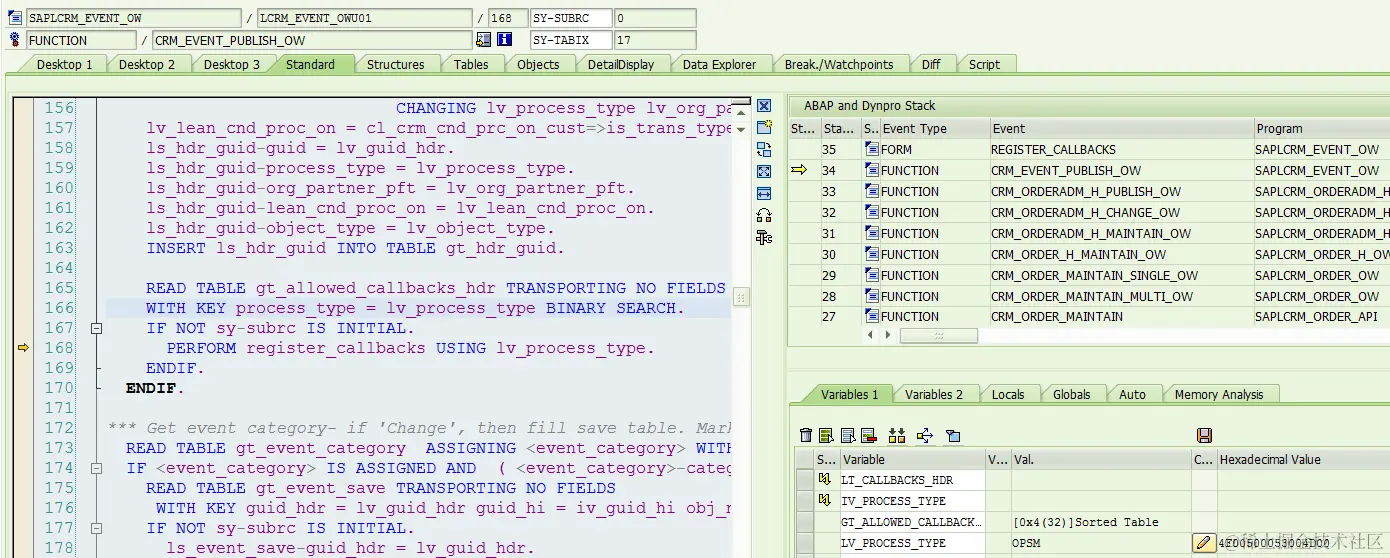Click the save diskette icon above Hexadecimal Value
The width and height of the screenshot is (1390, 558).
coord(1204,435)
